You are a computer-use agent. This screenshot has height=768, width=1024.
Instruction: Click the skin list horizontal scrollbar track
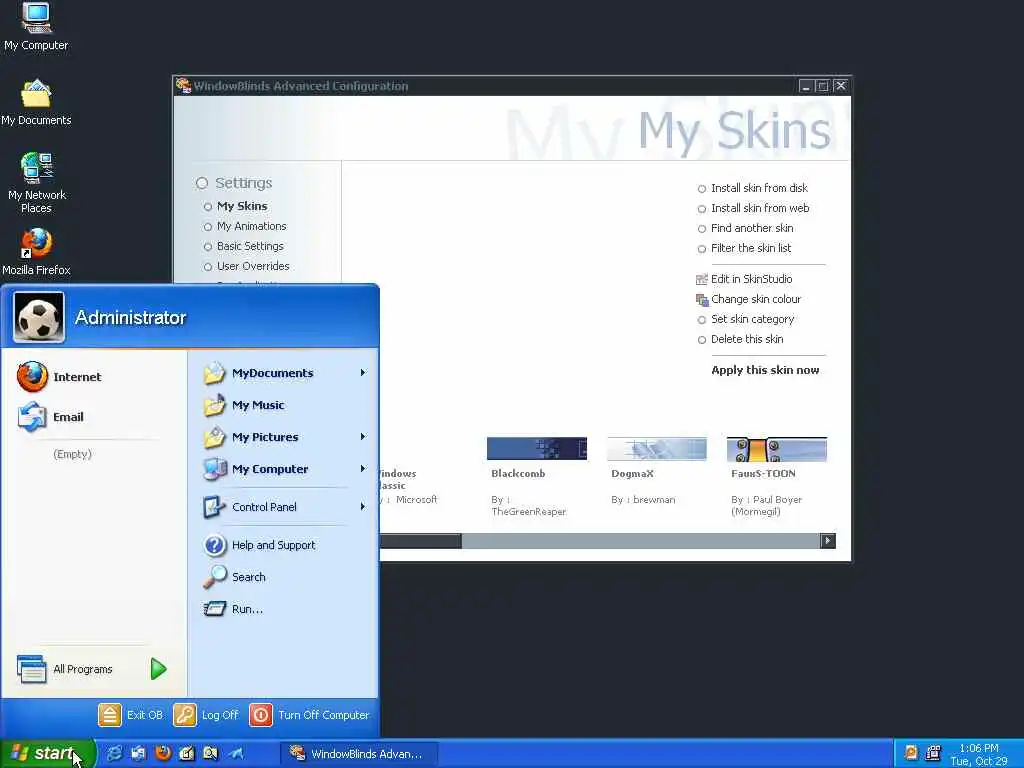(x=640, y=541)
